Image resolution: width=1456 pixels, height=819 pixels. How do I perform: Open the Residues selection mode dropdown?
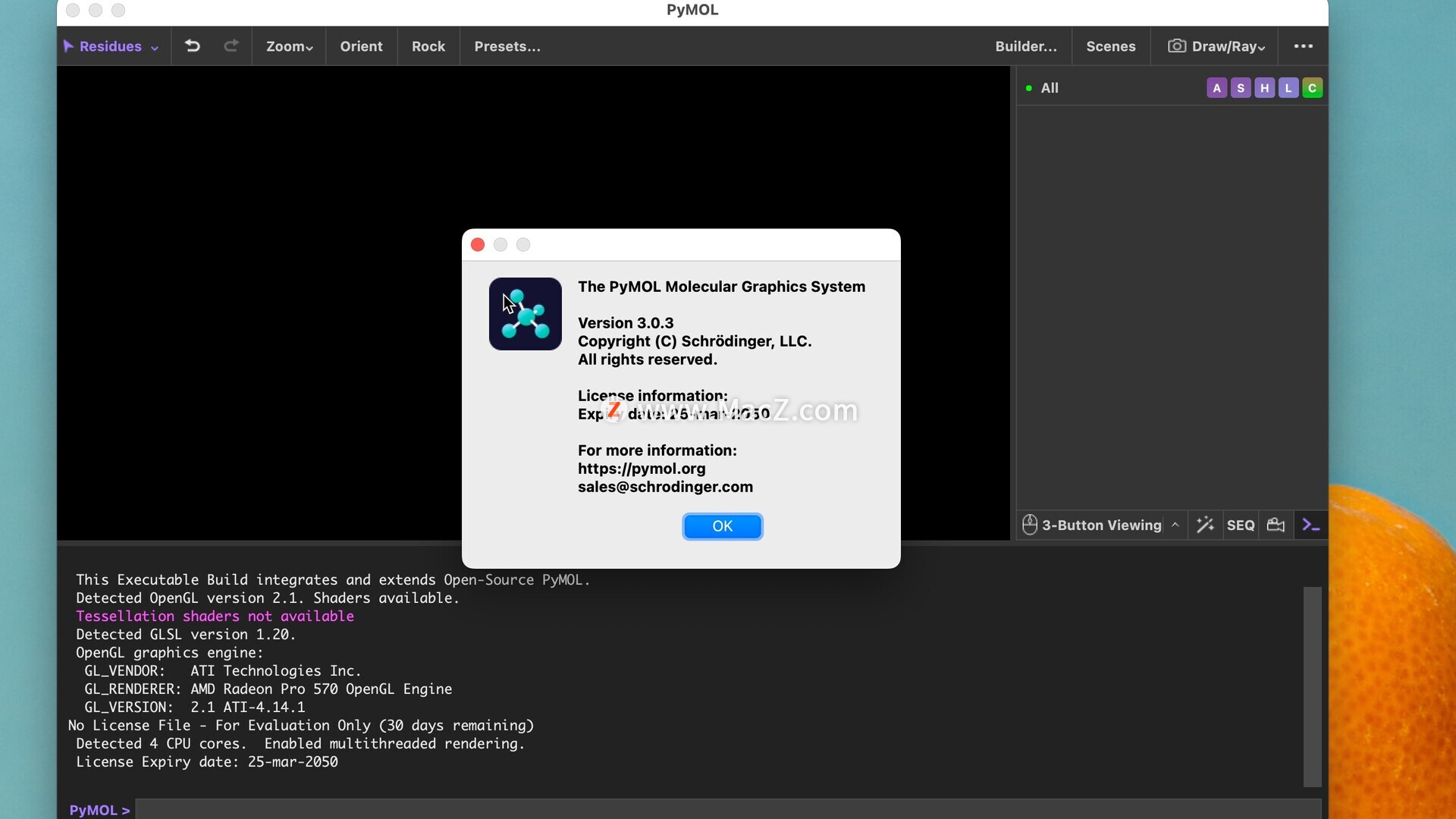pyautogui.click(x=111, y=46)
